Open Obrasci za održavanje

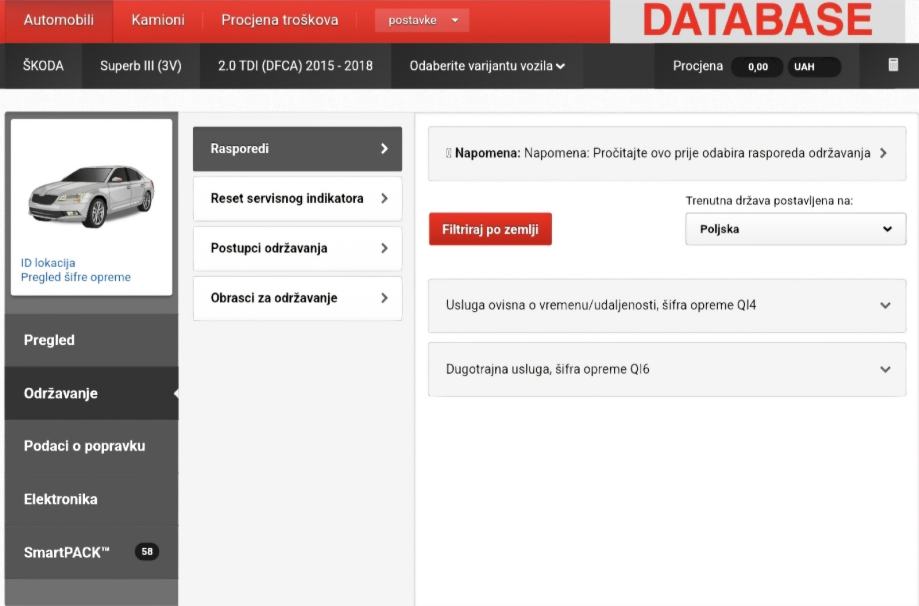[x=297, y=298]
